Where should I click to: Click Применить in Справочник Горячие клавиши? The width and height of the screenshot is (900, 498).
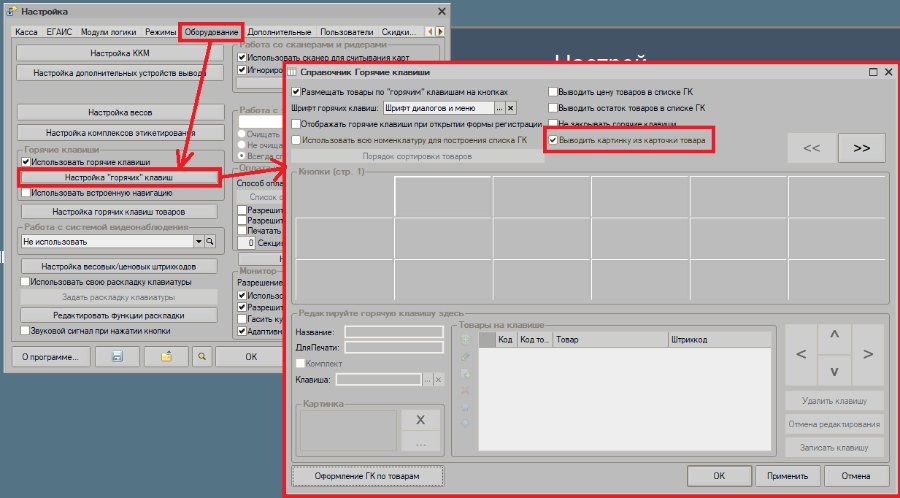[787, 476]
